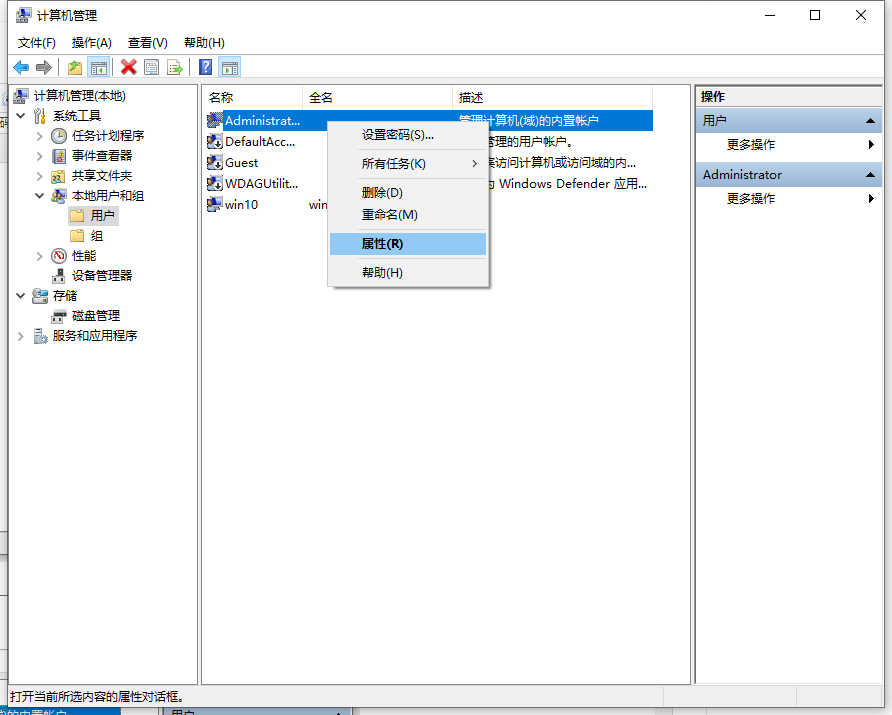Select the Guest user account icon
Screen dimensions: 892x715
tap(214, 162)
